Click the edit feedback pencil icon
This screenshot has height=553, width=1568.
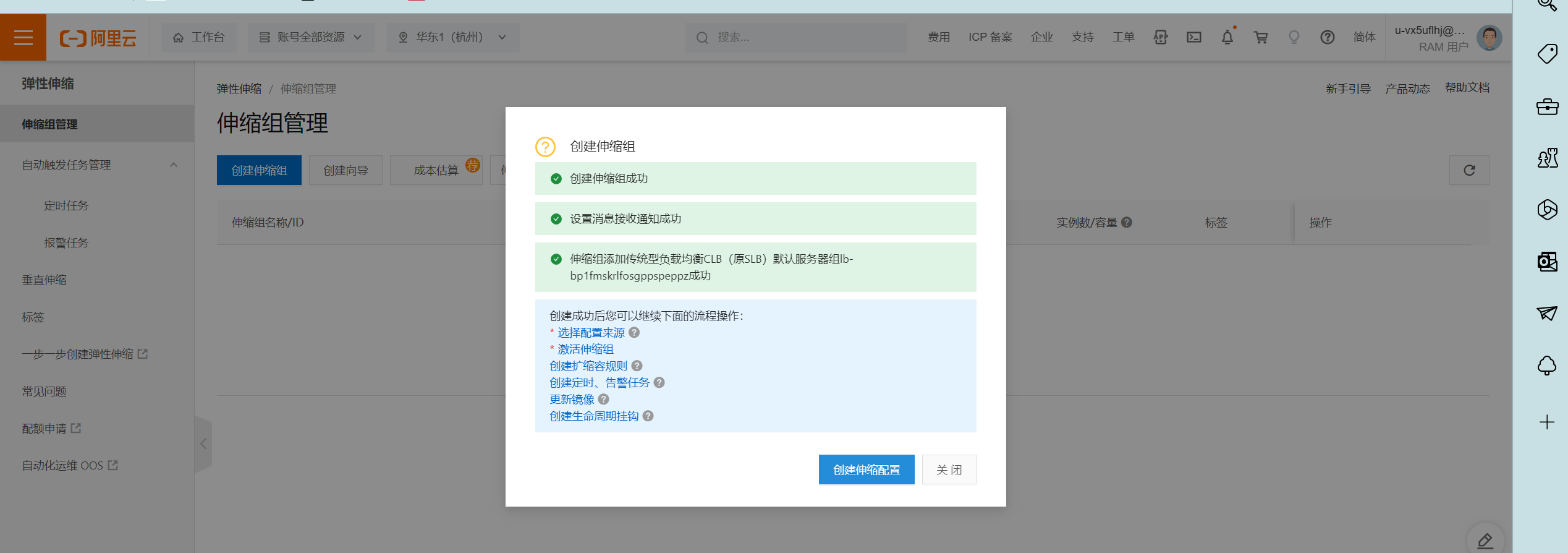(x=1485, y=541)
